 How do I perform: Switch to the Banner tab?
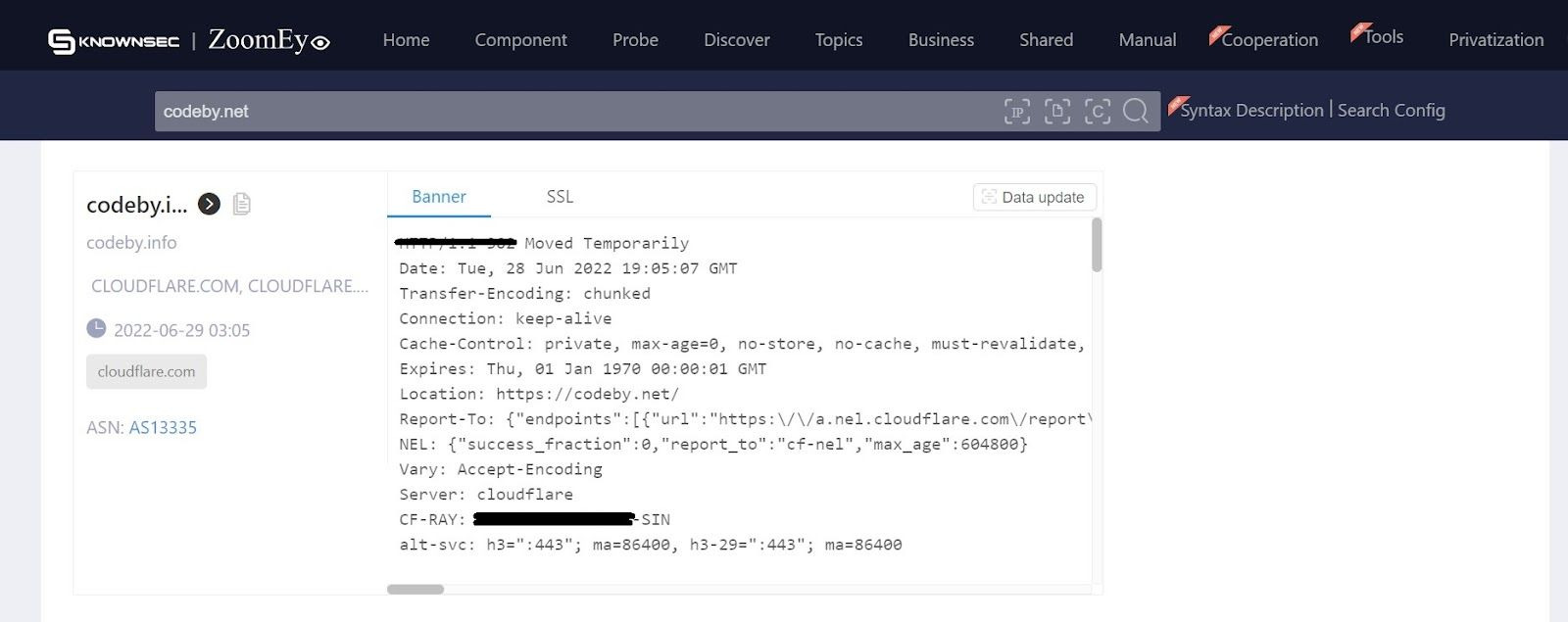(439, 197)
